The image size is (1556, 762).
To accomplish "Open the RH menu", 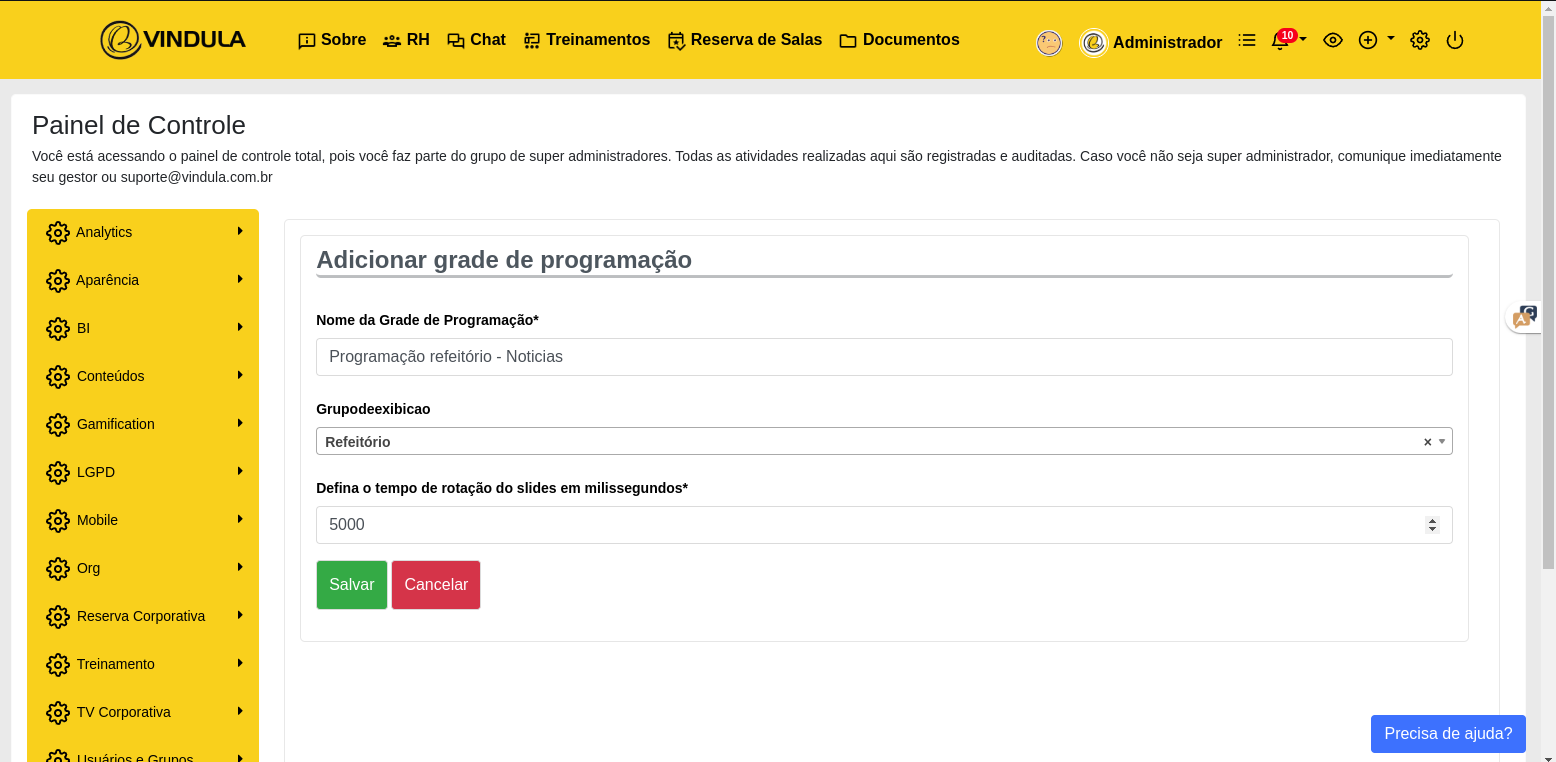I will click(x=406, y=40).
